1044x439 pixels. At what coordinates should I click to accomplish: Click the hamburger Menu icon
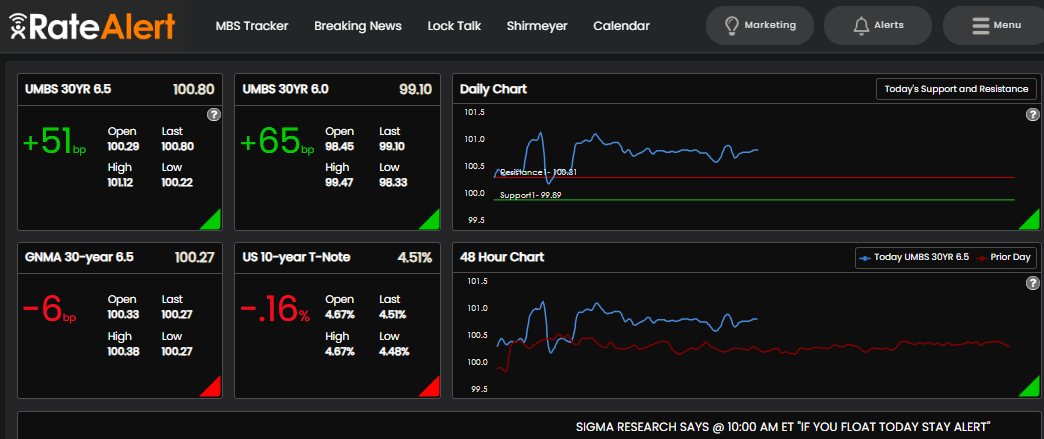tap(980, 25)
